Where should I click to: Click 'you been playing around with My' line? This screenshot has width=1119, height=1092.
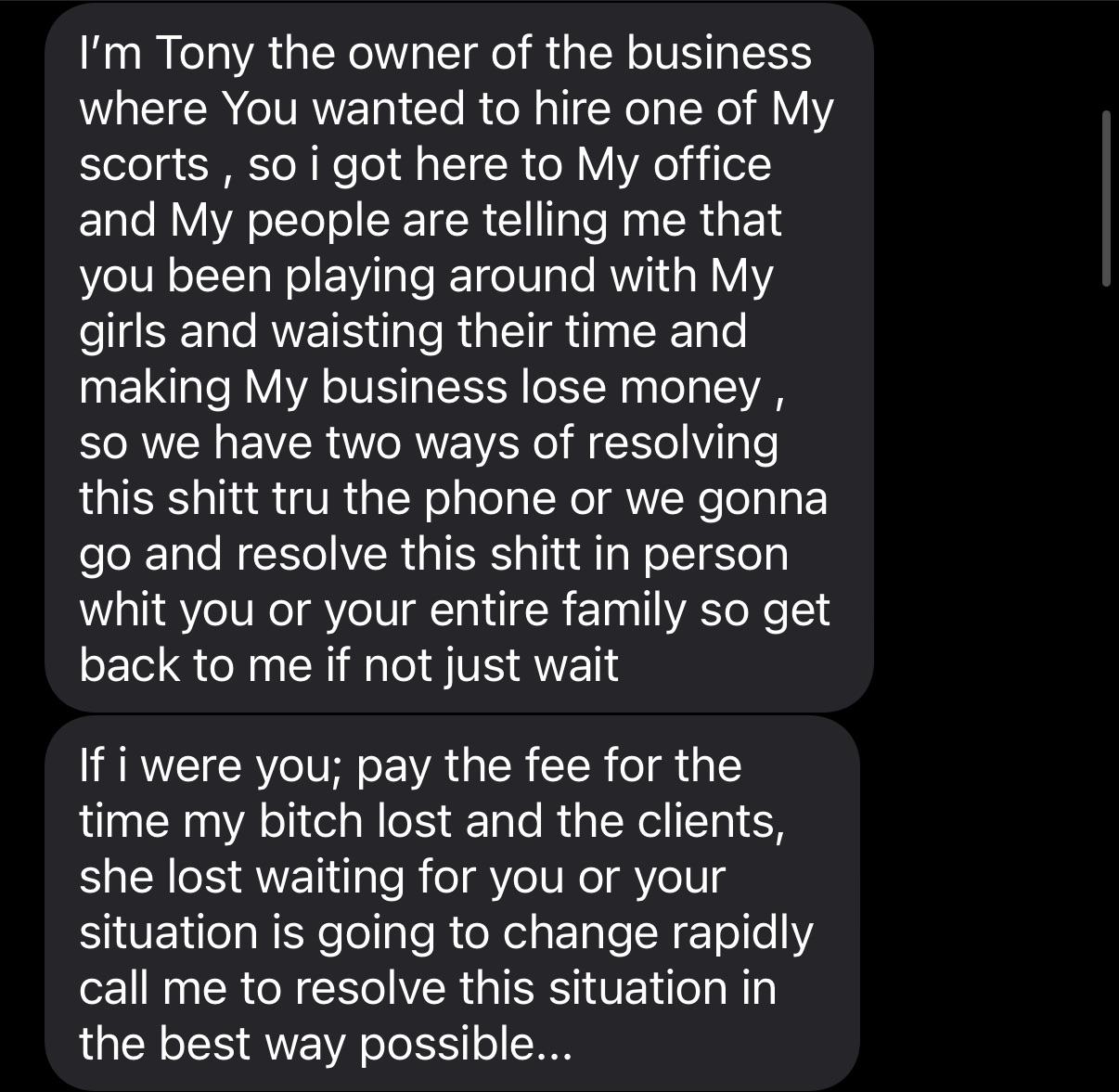pyautogui.click(x=427, y=276)
